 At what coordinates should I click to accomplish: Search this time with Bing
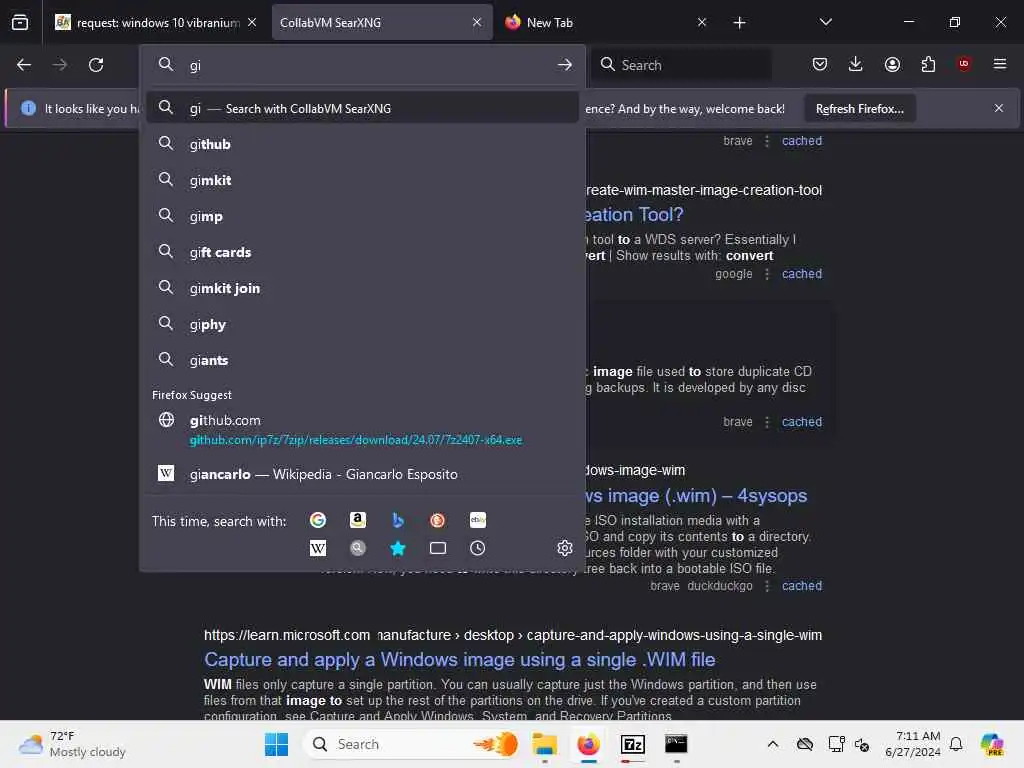pos(398,520)
